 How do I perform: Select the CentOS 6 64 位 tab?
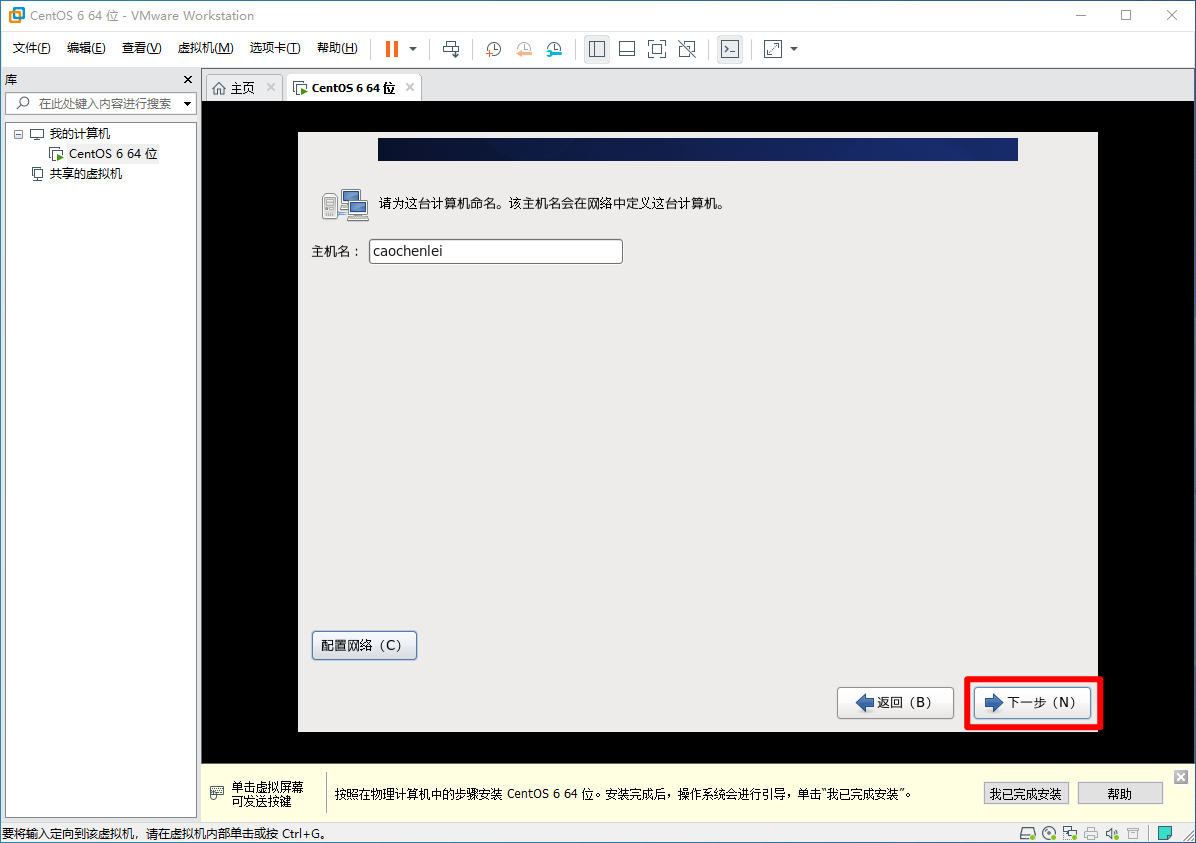(353, 88)
